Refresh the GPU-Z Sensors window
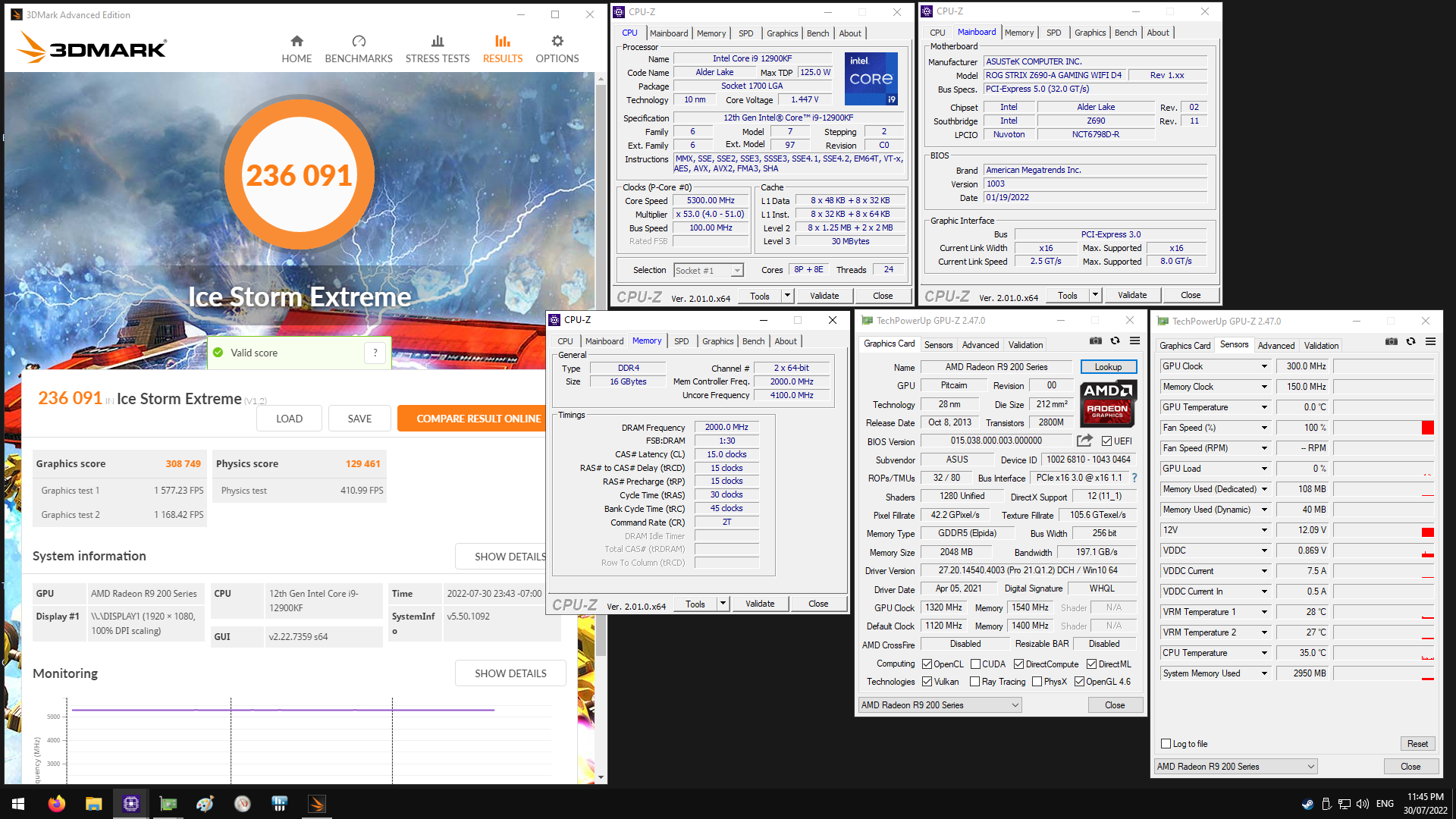This screenshot has width=1456, height=819. 1410,342
